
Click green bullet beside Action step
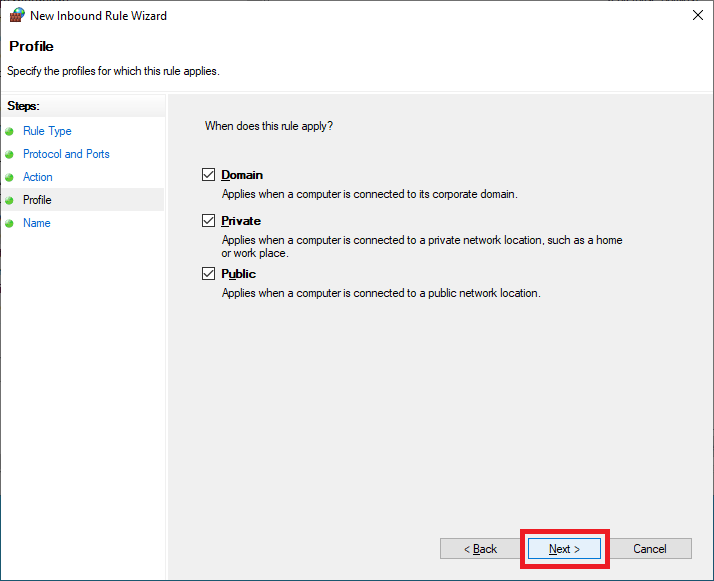pyautogui.click(x=10, y=177)
